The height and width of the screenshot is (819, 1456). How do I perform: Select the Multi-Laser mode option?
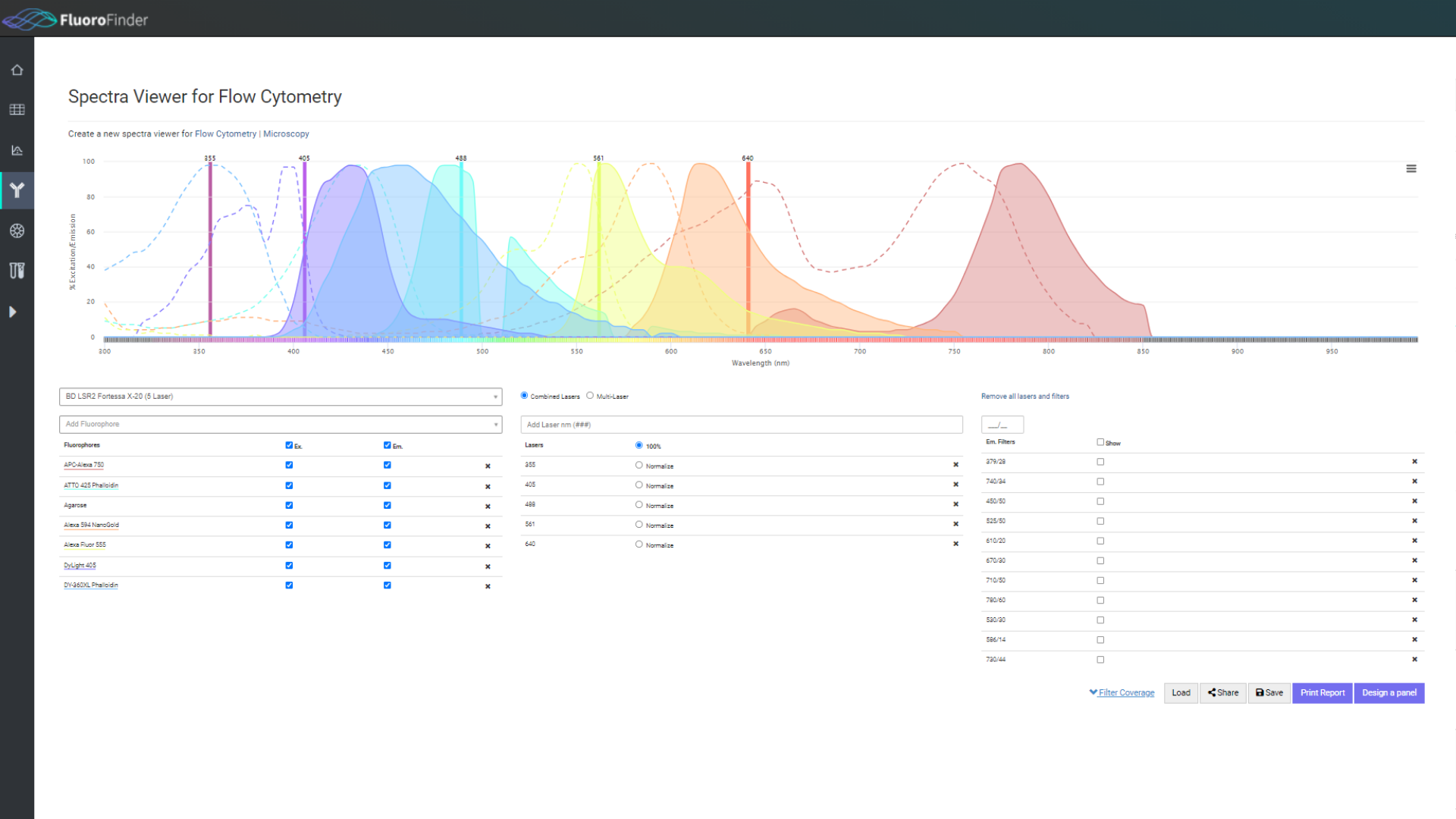tap(590, 395)
